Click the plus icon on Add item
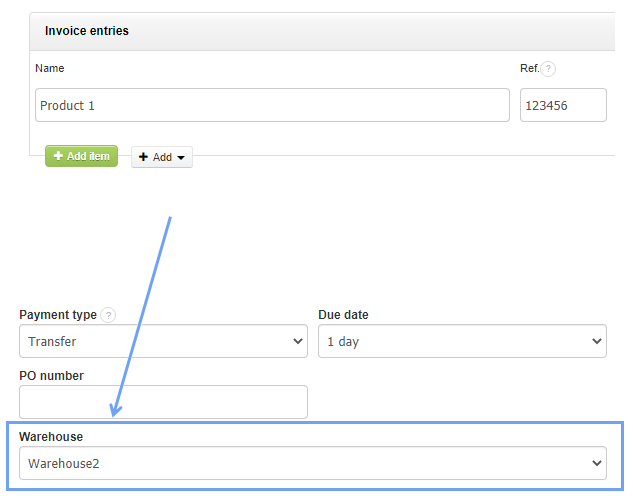This screenshot has width=633, height=498. tap(58, 156)
